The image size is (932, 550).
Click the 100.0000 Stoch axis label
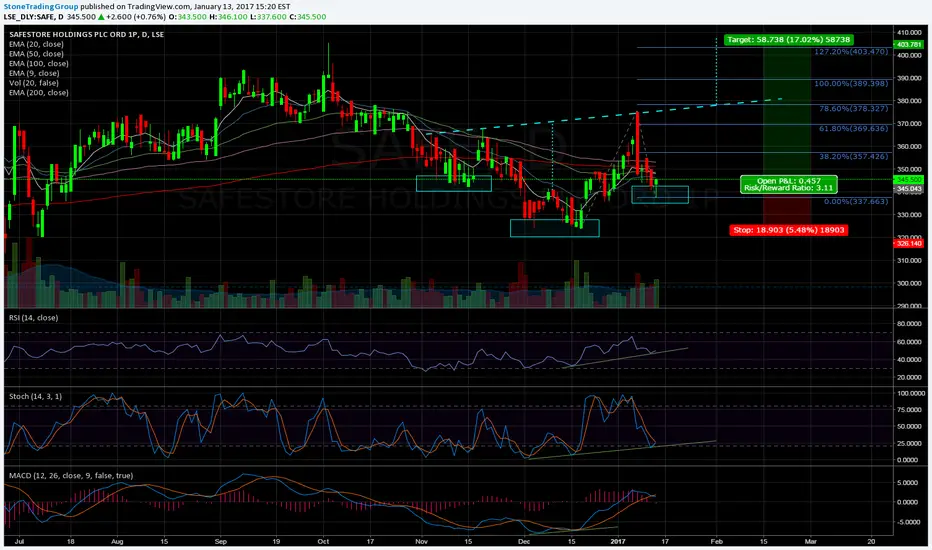(x=909, y=394)
